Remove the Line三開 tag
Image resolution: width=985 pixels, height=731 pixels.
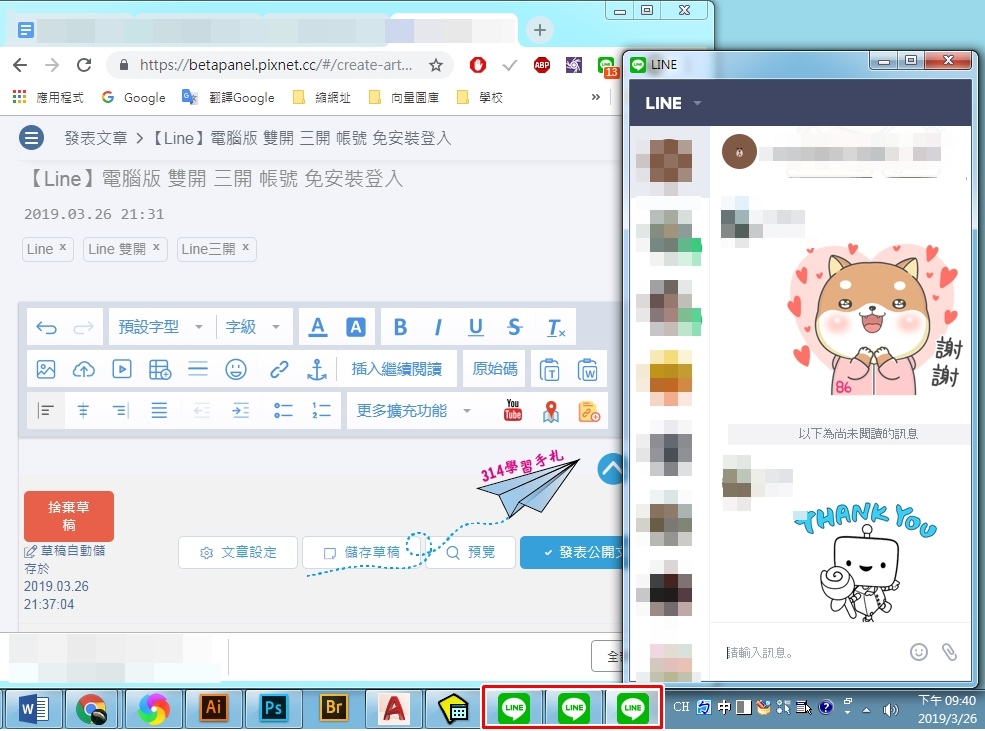click(246, 247)
